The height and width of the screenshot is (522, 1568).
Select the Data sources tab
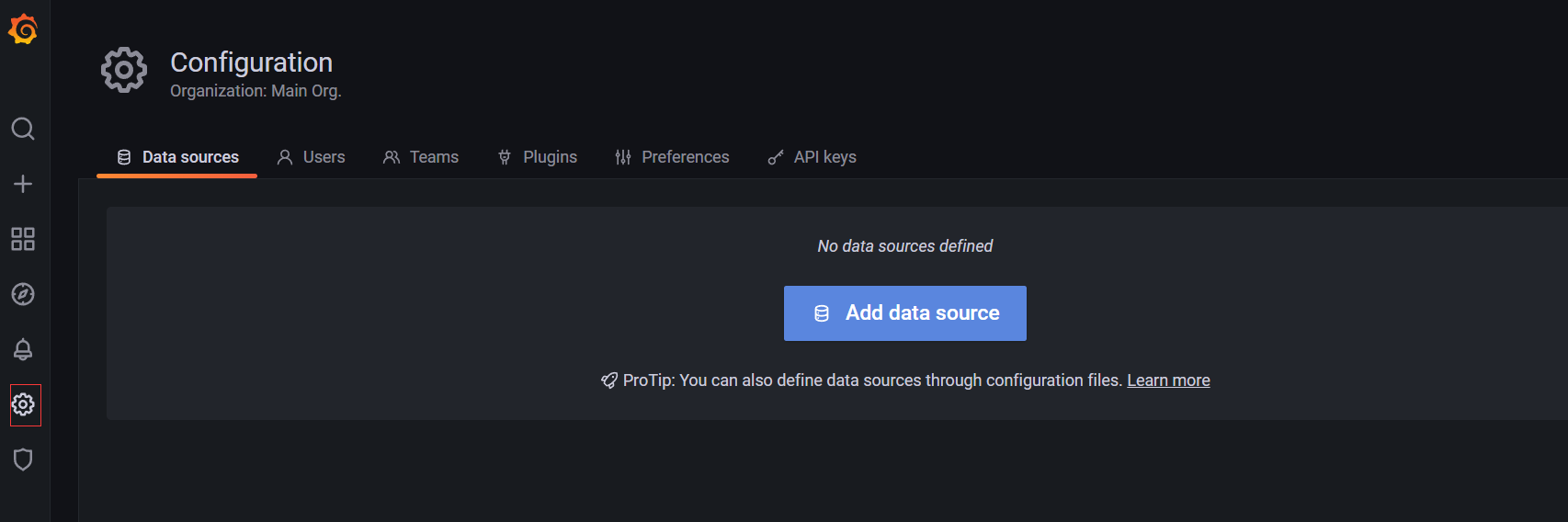[177, 157]
